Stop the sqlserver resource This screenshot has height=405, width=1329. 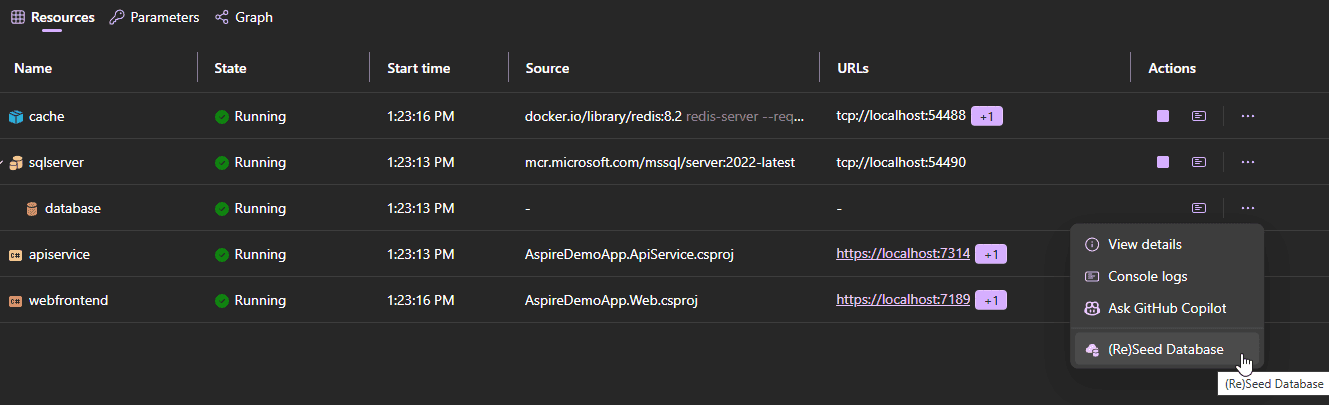[1162, 162]
